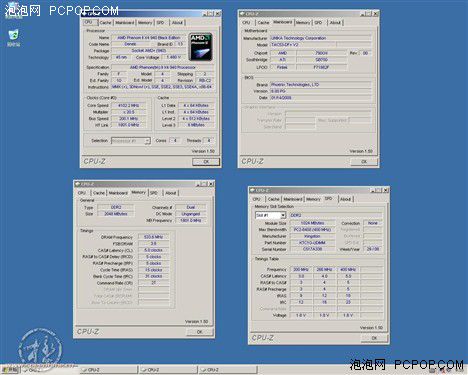Image resolution: width=468 pixels, height=375 pixels.
Task: Expand the Slot #1 memory slot dropdown
Action: point(283,216)
